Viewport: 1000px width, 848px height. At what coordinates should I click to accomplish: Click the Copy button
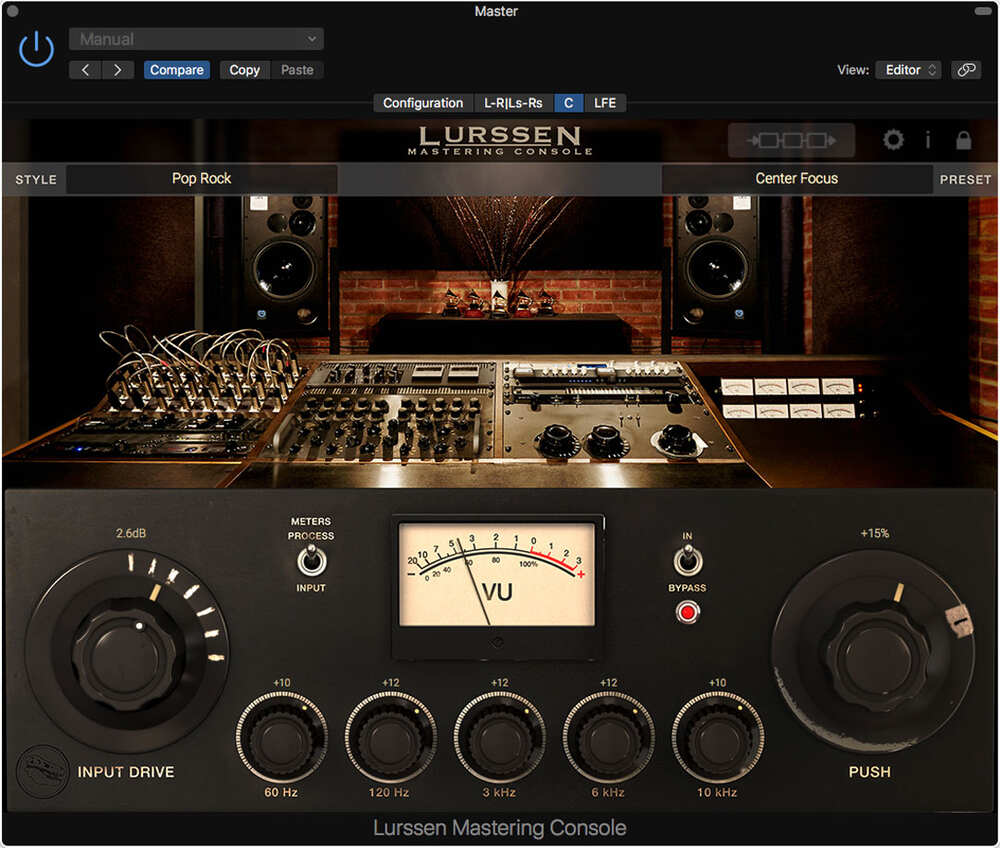point(244,70)
